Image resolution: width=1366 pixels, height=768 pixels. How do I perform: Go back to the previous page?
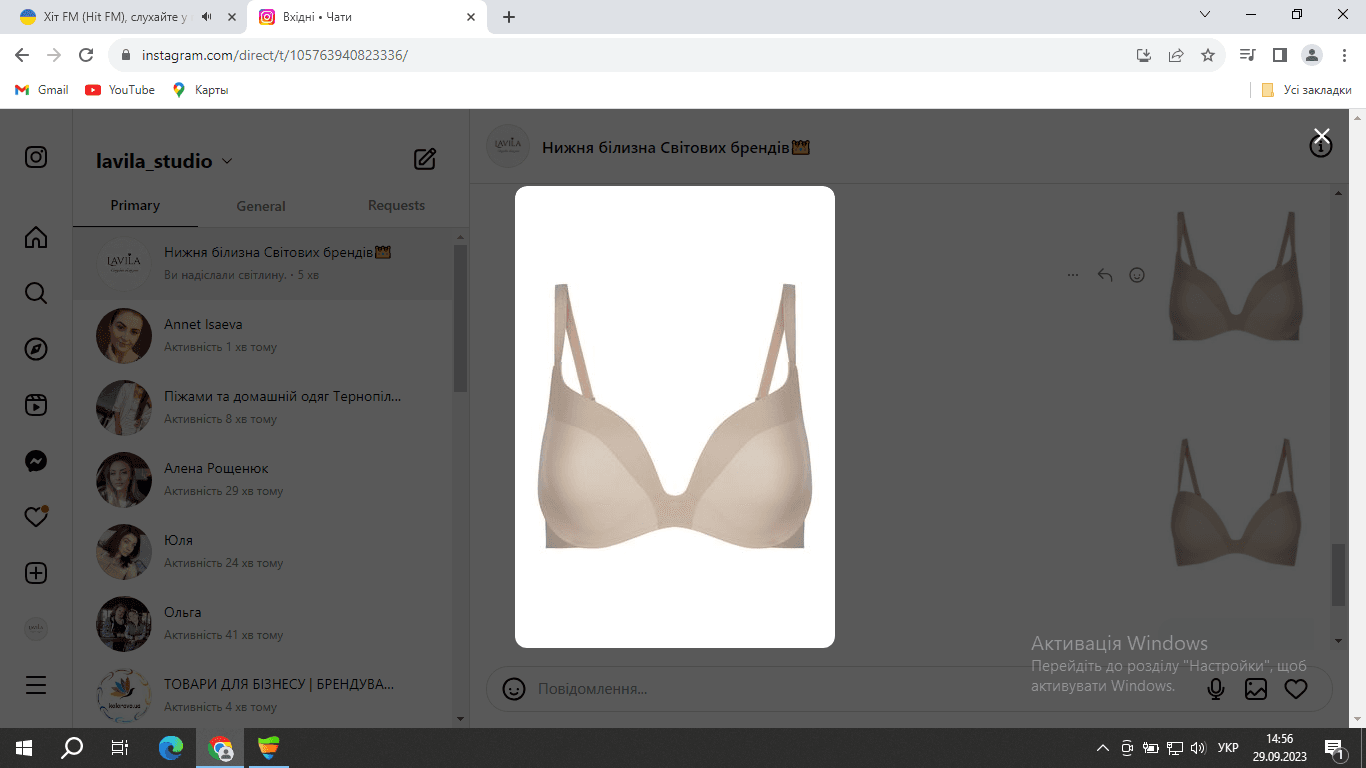click(x=22, y=55)
